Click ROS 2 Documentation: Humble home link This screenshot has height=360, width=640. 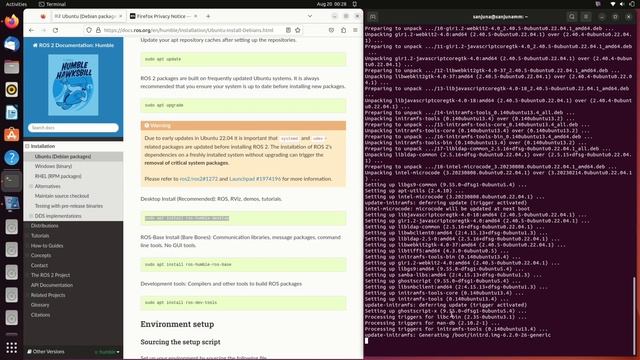[x=73, y=45]
